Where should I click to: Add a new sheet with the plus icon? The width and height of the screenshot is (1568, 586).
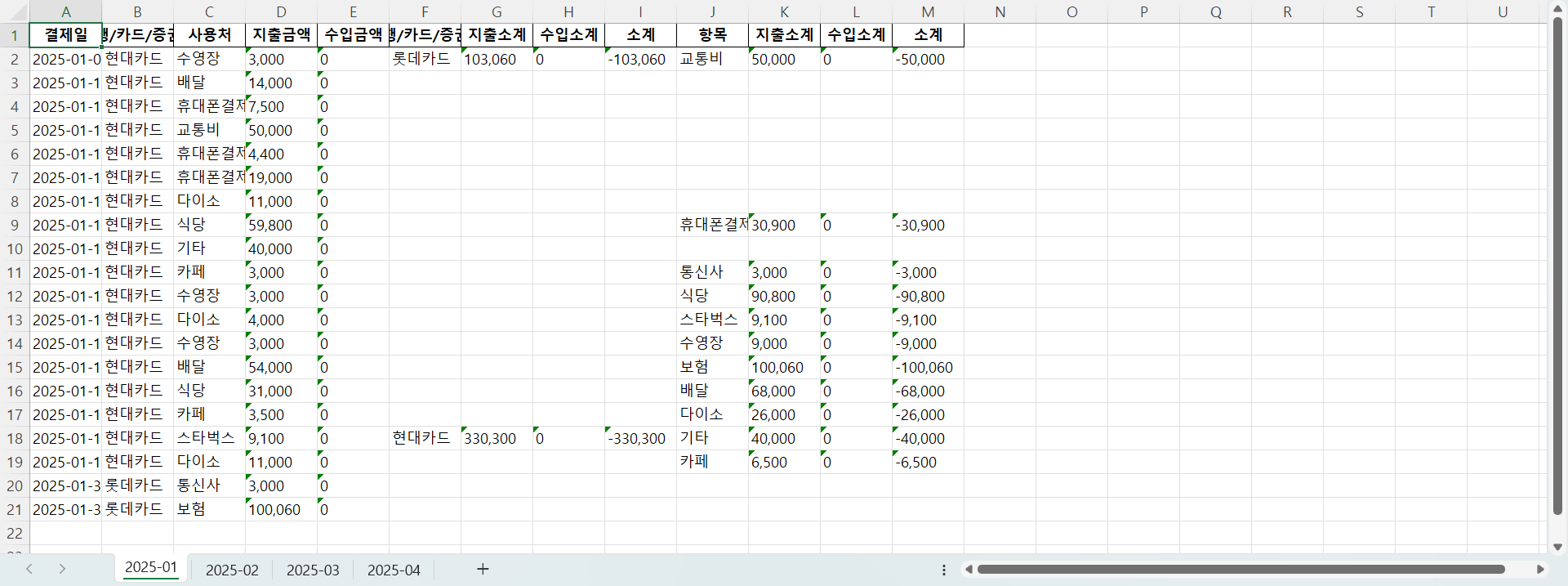tap(483, 569)
